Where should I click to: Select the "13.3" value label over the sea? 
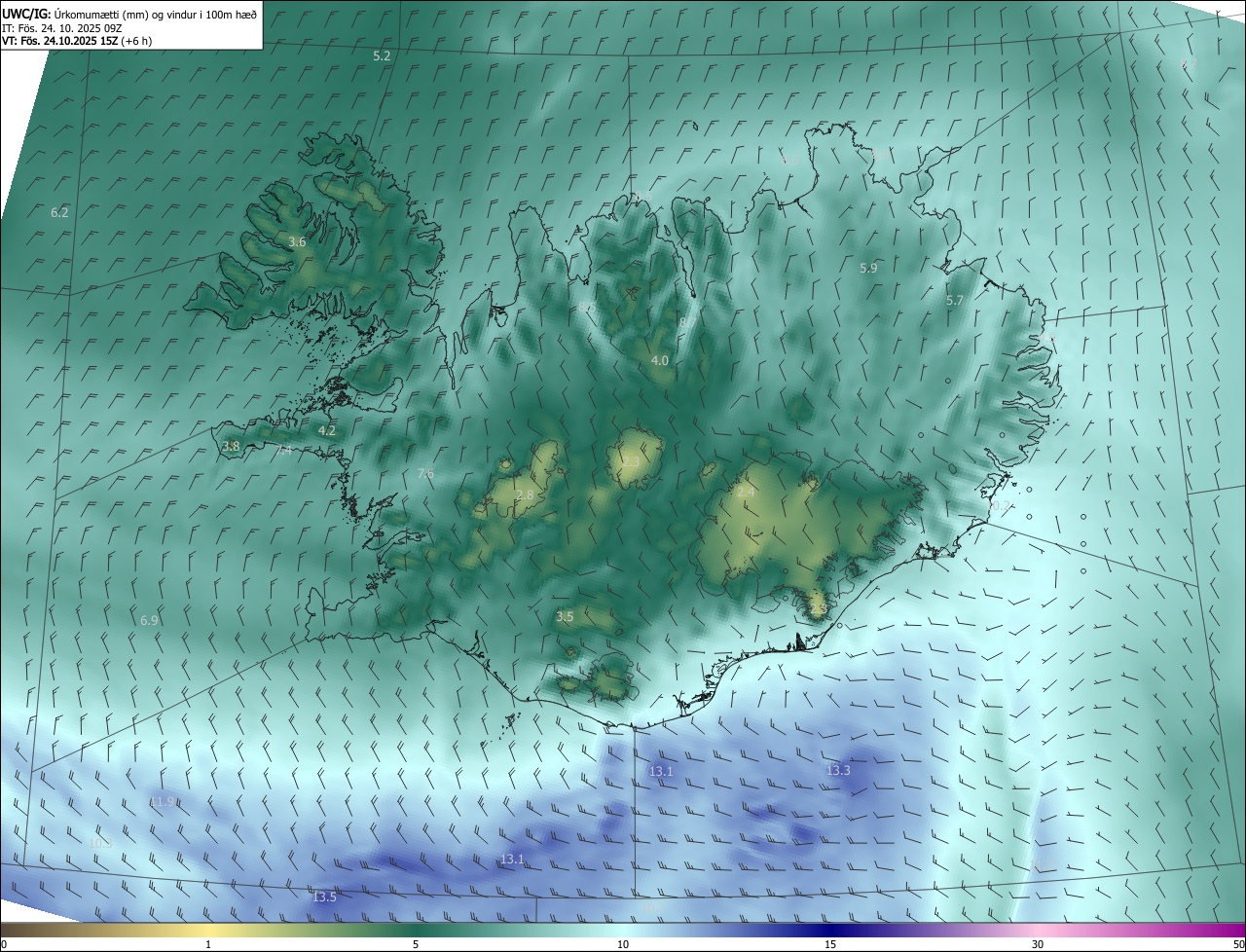[838, 770]
